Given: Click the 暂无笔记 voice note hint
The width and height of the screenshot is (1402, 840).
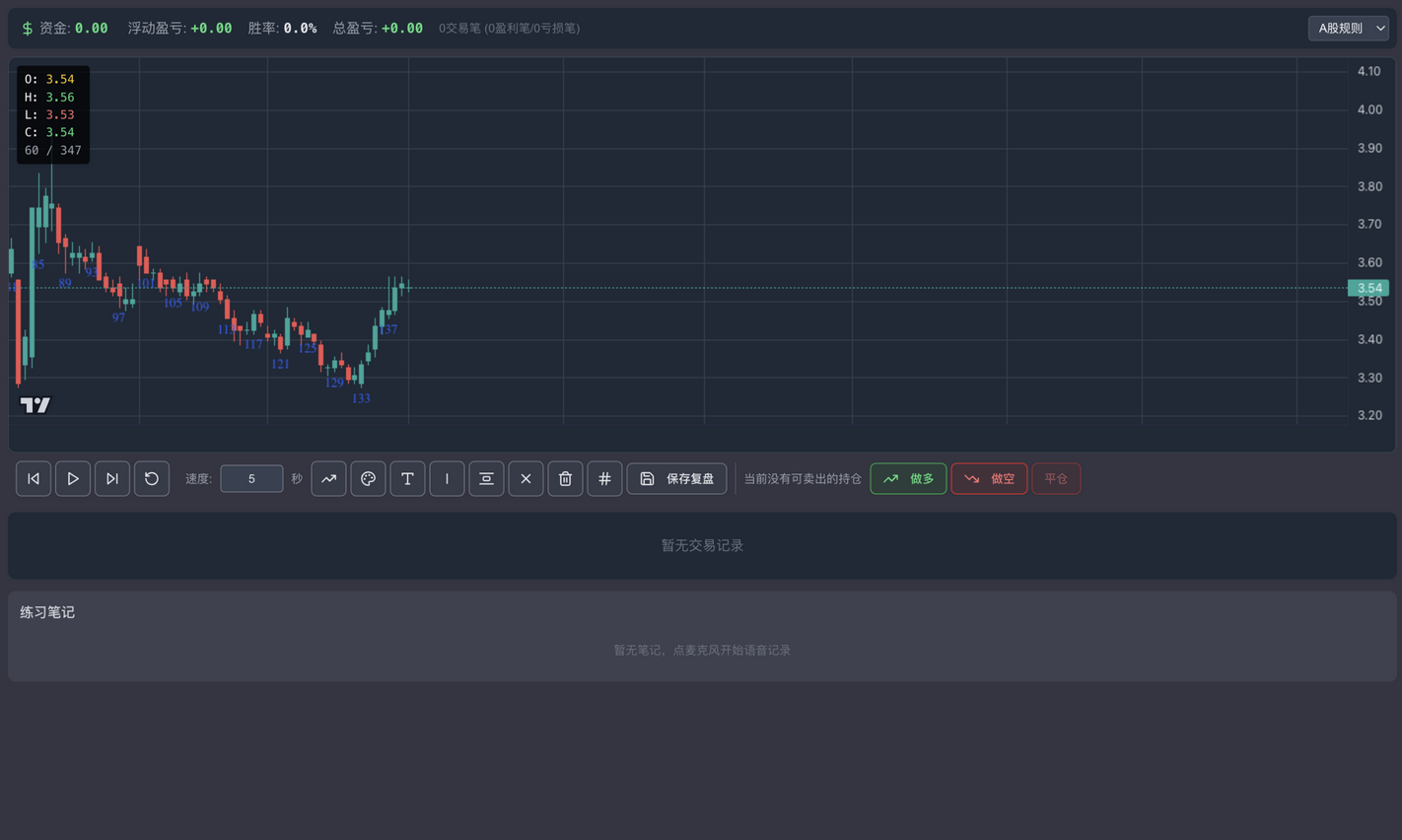Looking at the screenshot, I should click(x=702, y=651).
